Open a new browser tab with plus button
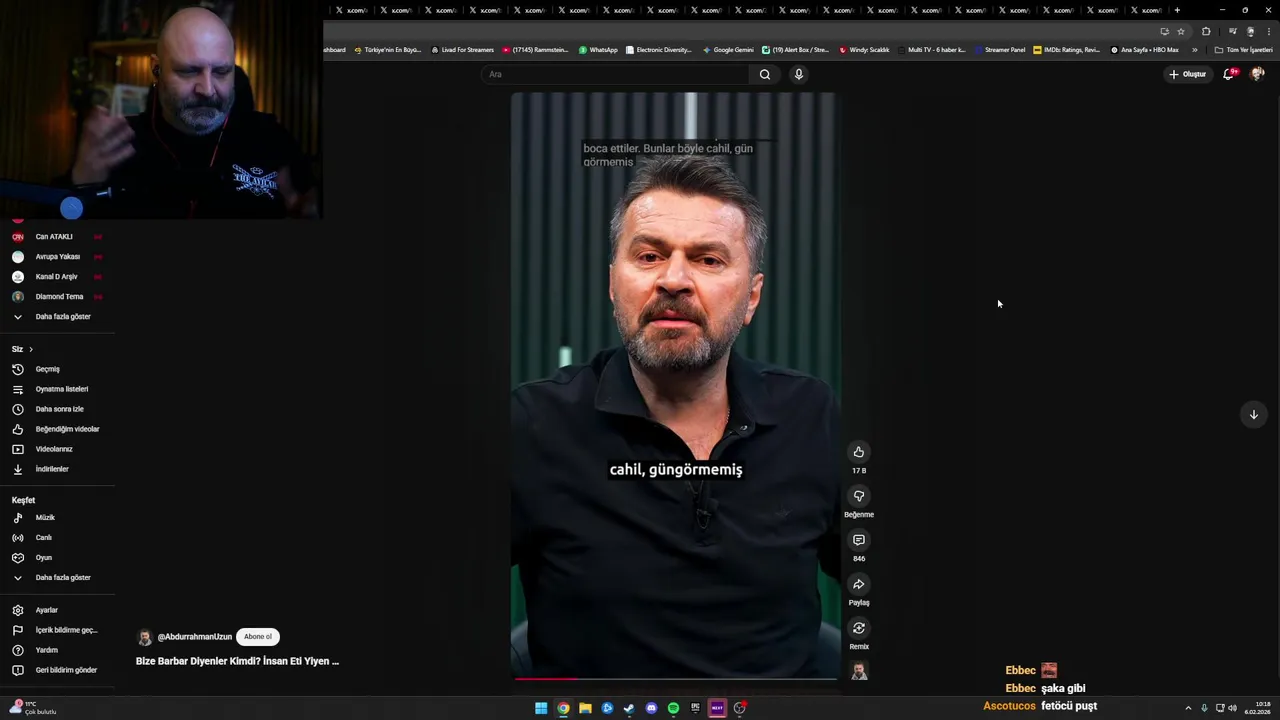This screenshot has width=1280, height=720. [1177, 10]
